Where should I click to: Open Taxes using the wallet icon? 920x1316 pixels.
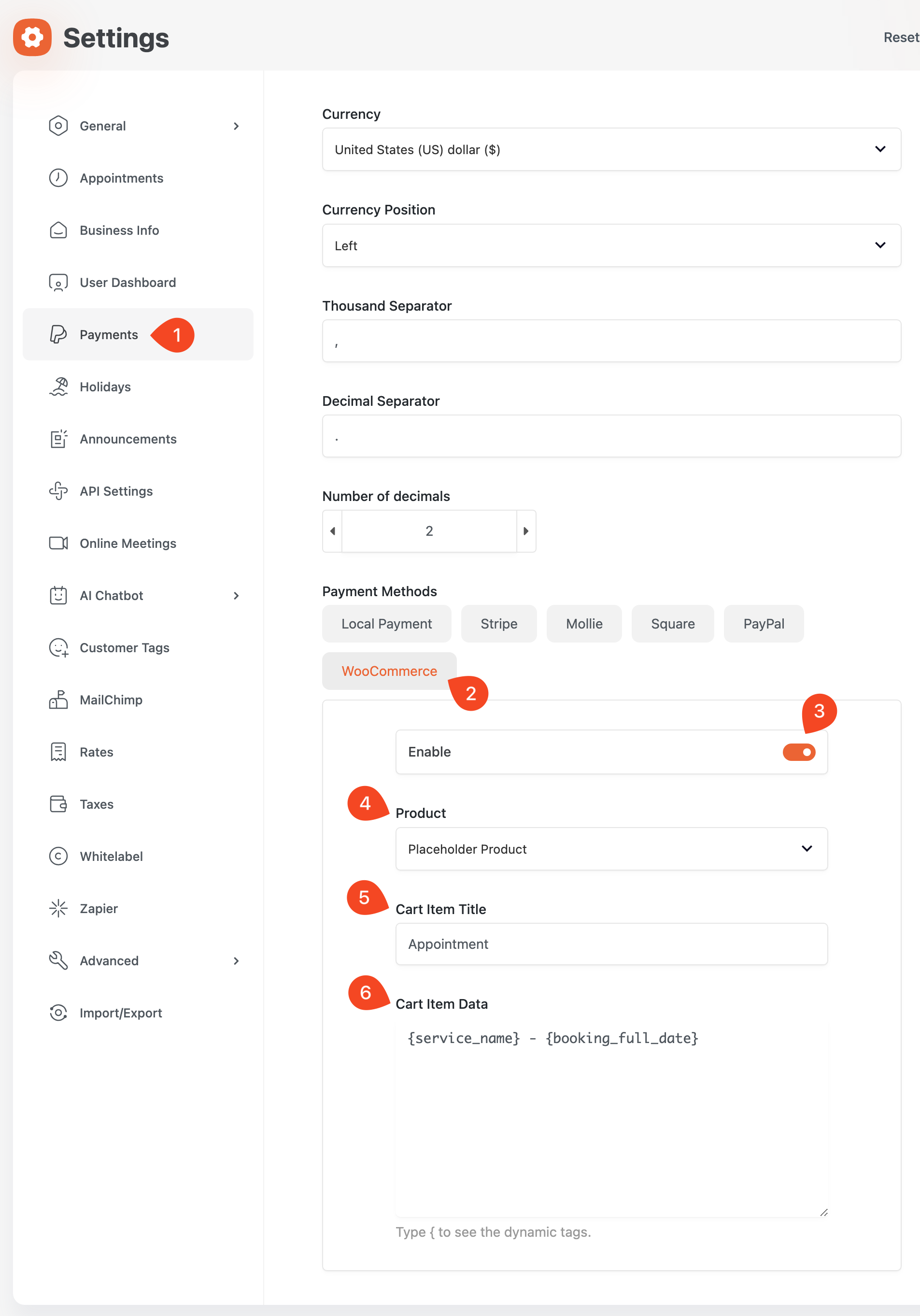click(58, 804)
